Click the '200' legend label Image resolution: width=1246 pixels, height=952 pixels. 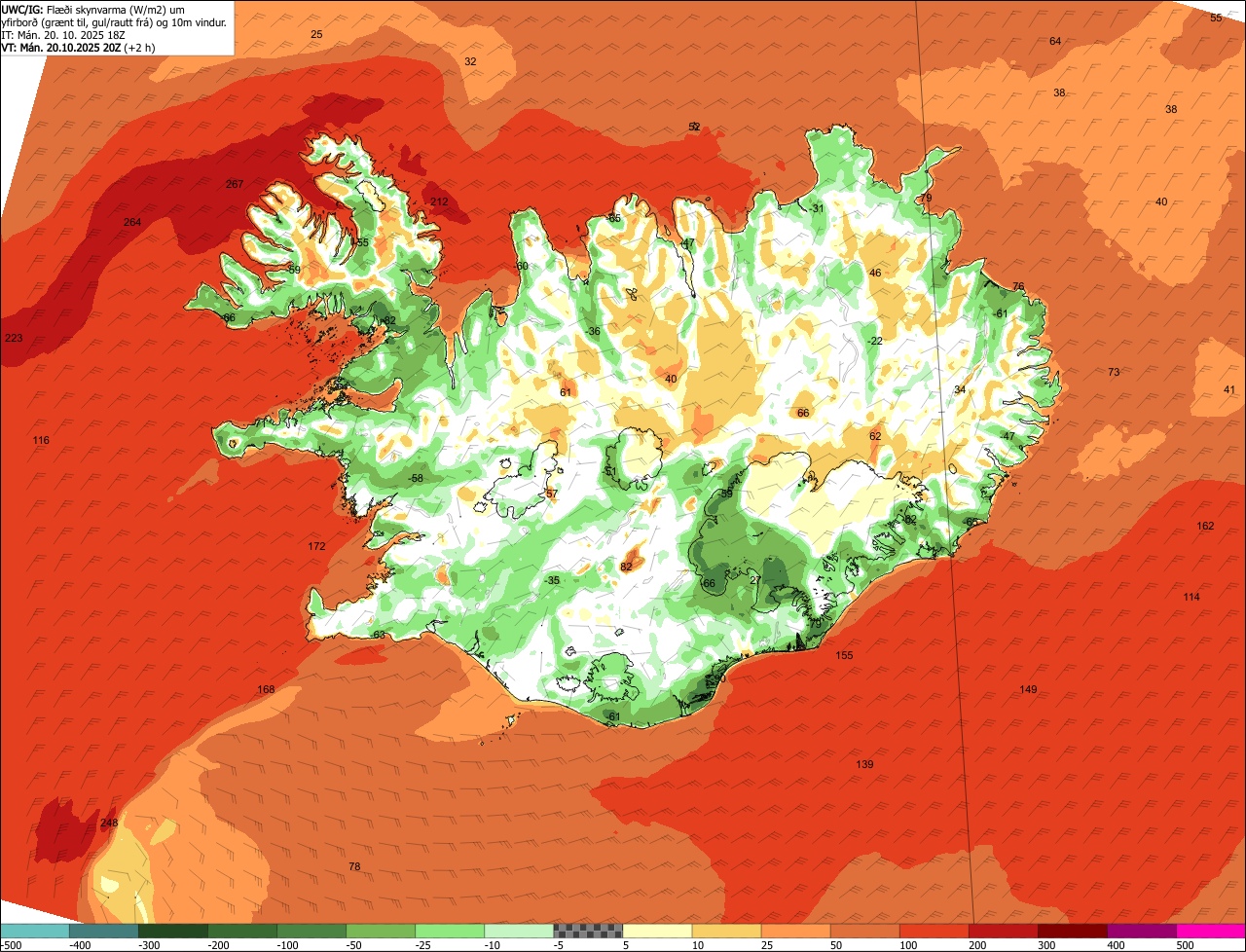978,945
